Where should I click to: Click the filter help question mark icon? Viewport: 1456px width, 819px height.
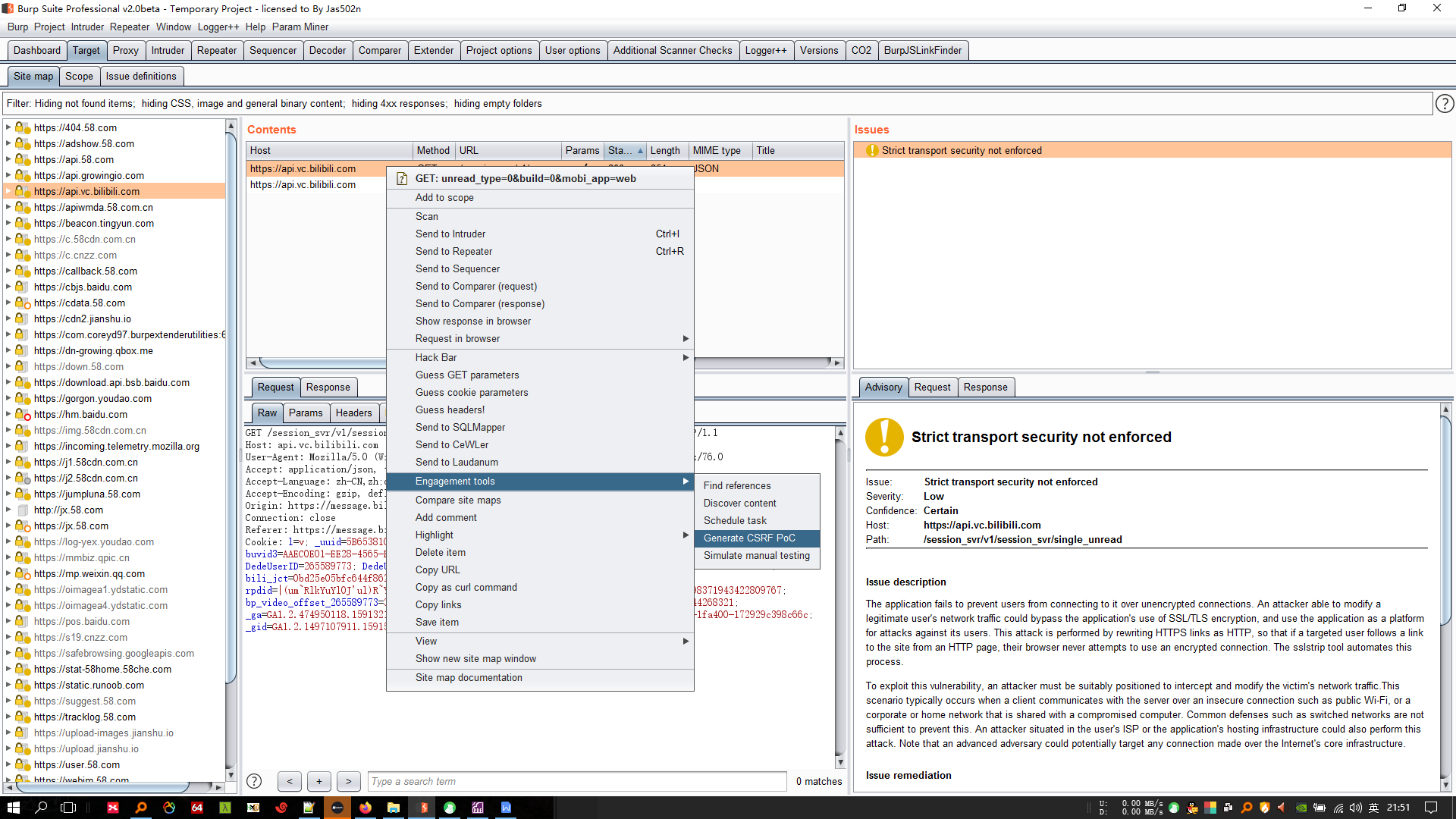(1445, 103)
